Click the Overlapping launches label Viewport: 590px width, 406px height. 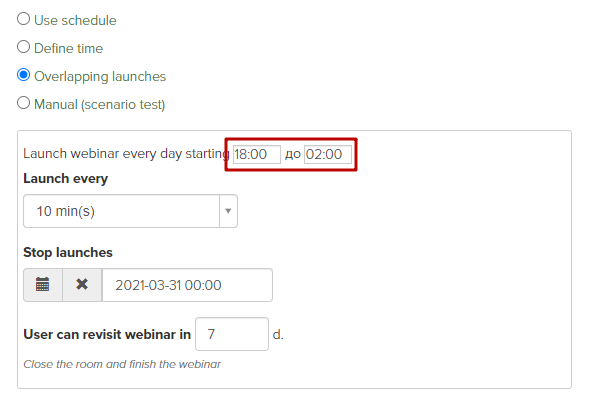100,76
